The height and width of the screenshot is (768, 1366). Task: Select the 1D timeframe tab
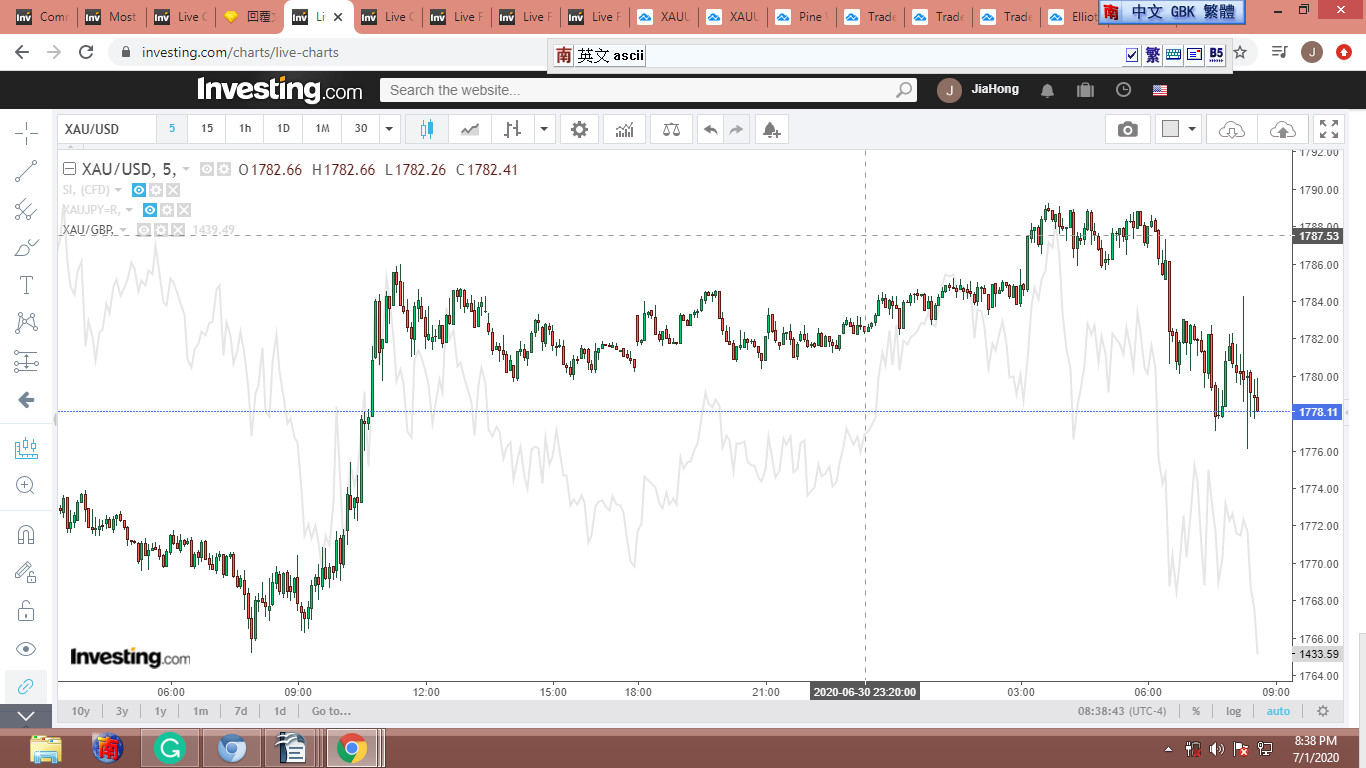pyautogui.click(x=283, y=128)
